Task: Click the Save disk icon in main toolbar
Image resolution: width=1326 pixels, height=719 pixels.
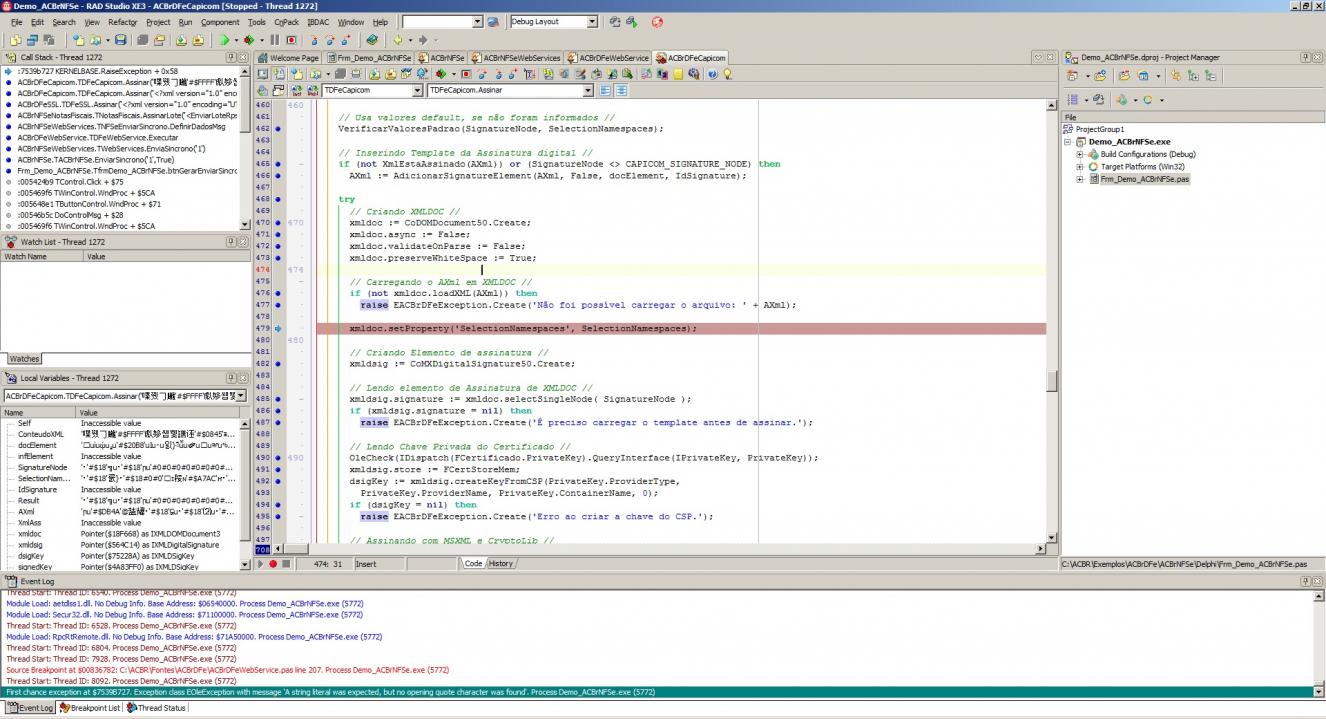Action: tap(120, 40)
